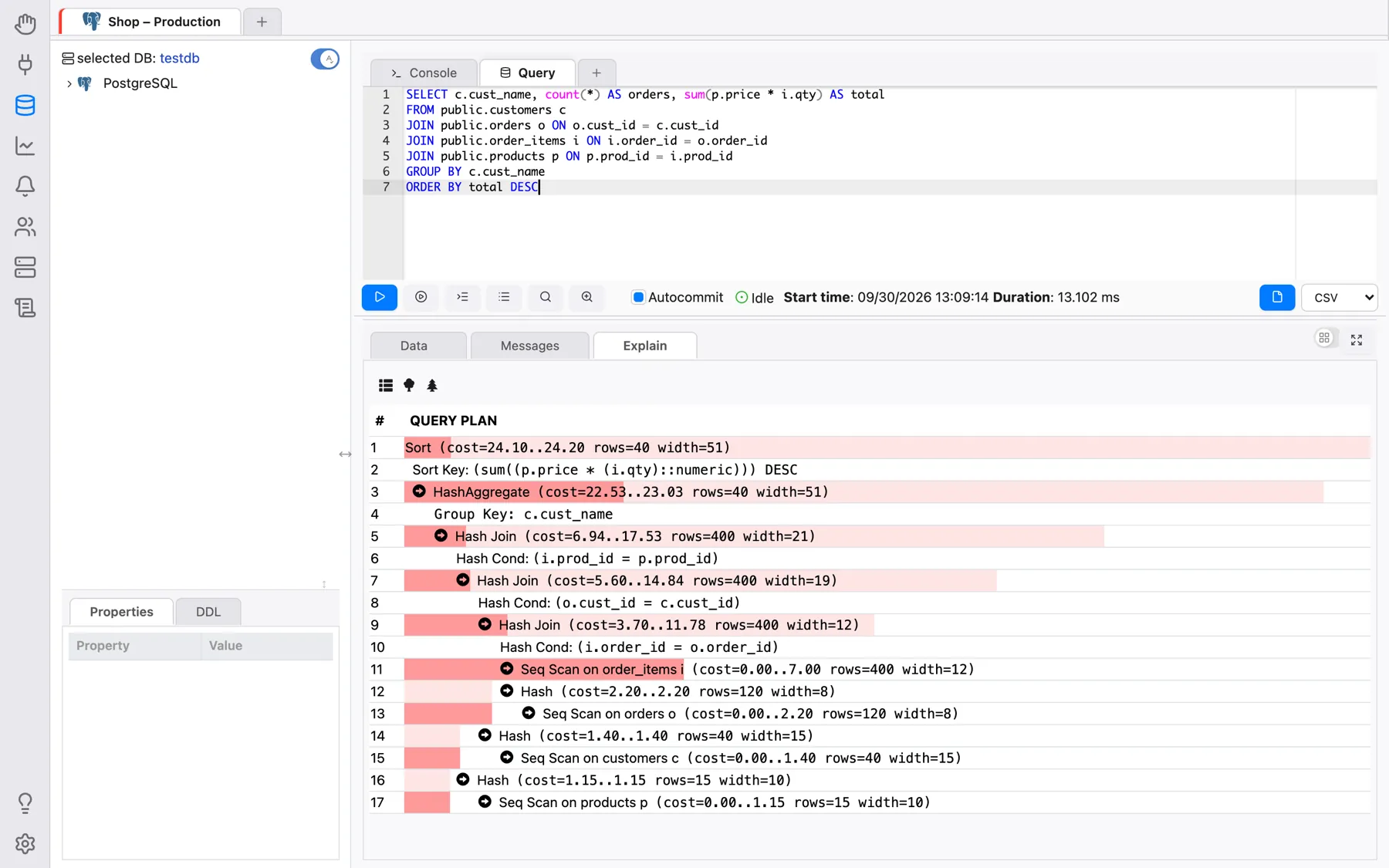Open the users management icon
The width and height of the screenshot is (1389, 868).
point(25,227)
